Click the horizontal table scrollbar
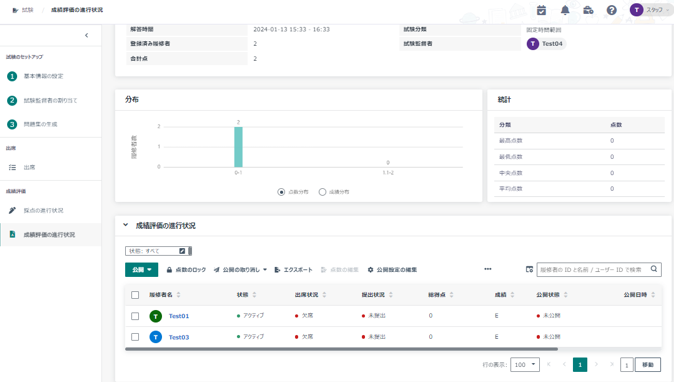Screen dimensions: 674x382 tap(341, 349)
